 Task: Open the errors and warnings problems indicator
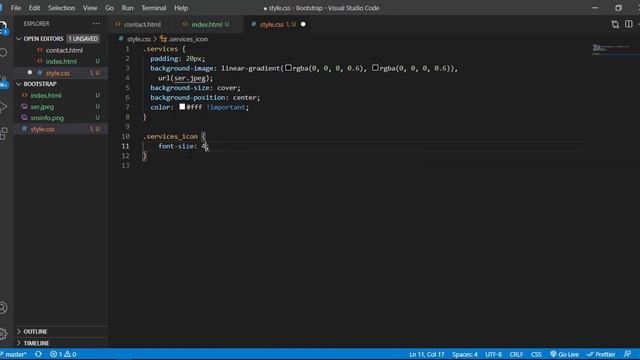(63, 354)
